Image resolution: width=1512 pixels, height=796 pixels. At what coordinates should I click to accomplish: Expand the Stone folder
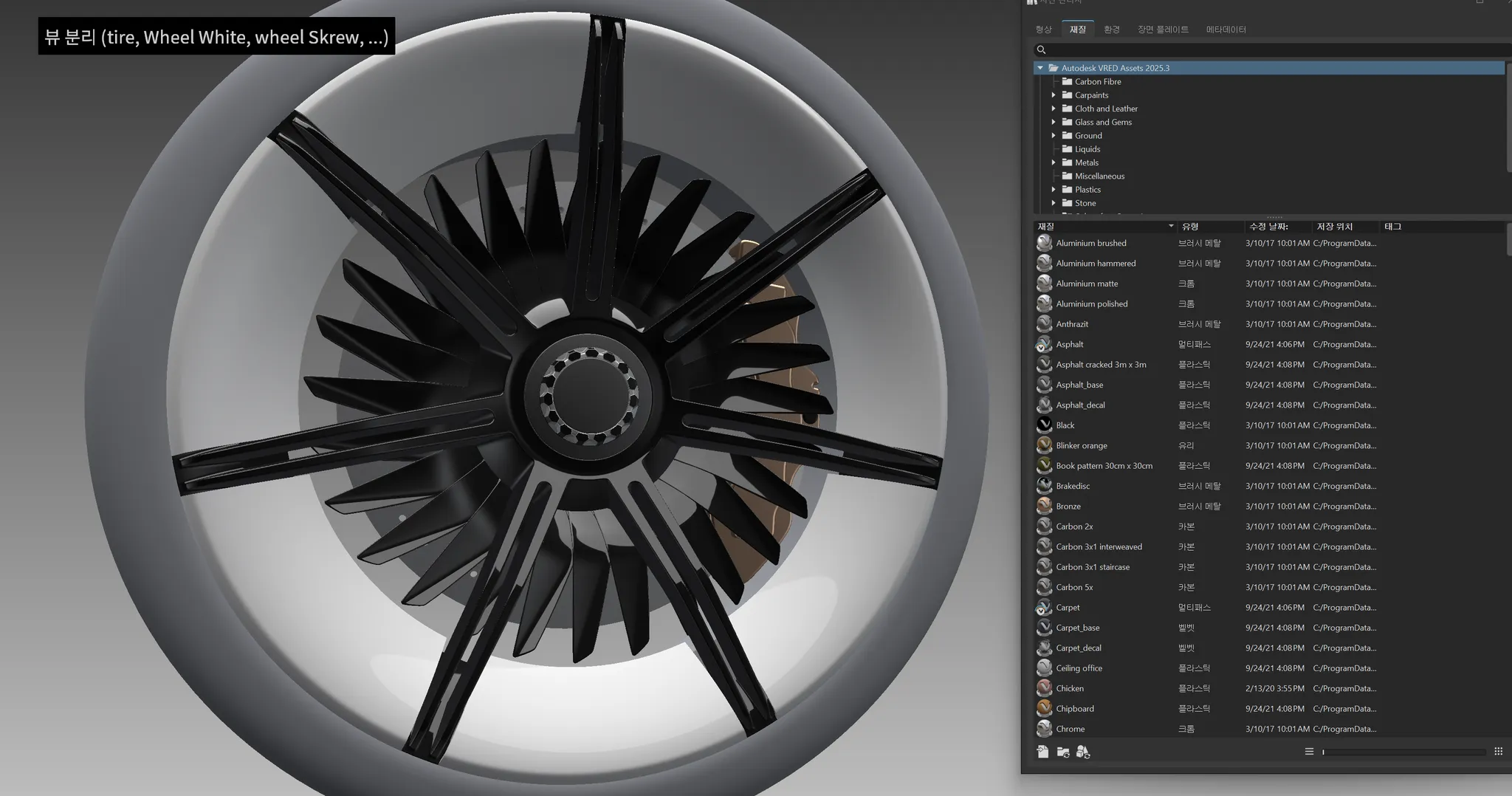(x=1054, y=203)
